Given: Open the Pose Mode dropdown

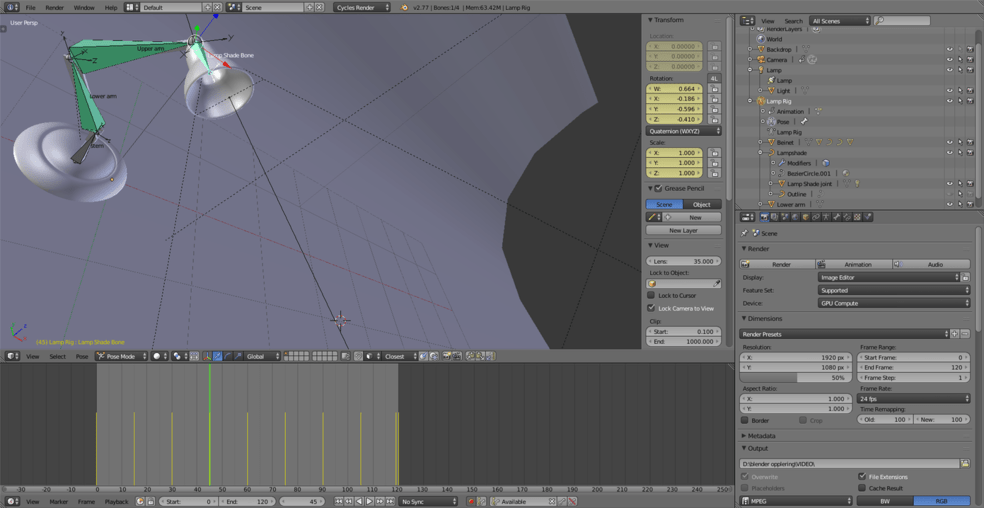Looking at the screenshot, I should click(x=122, y=356).
